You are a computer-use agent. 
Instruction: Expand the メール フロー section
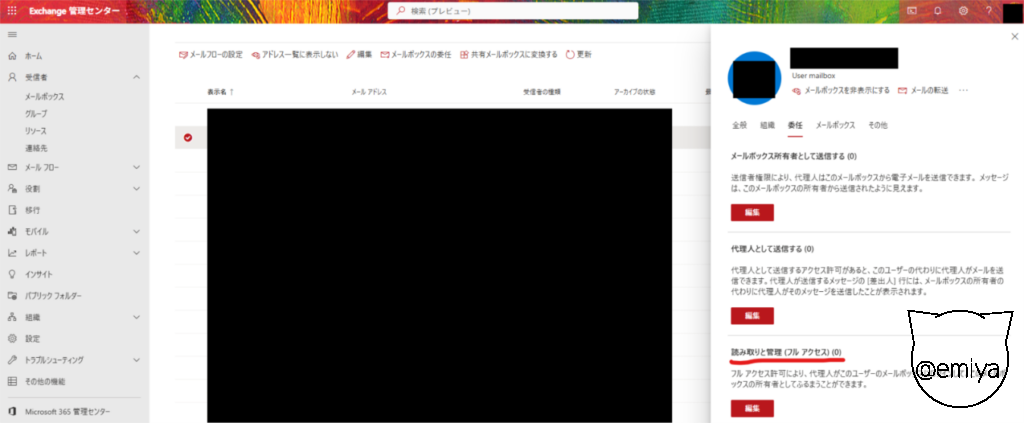(x=136, y=167)
